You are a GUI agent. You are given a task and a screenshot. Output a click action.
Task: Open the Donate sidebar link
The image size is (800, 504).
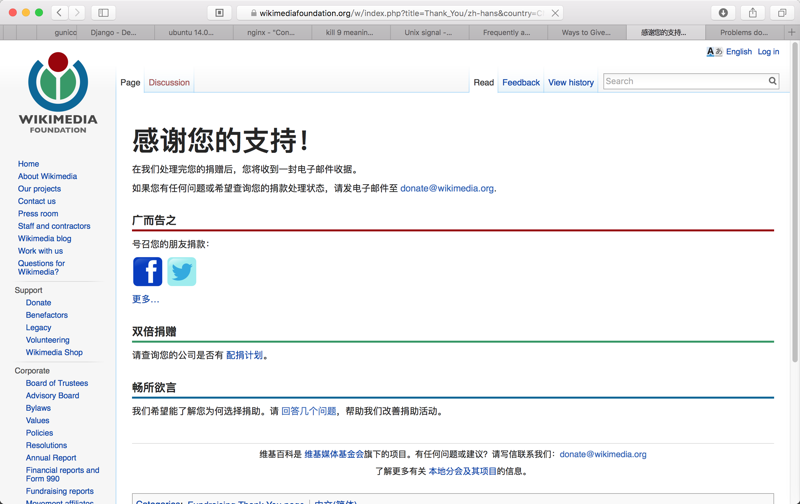coord(38,303)
